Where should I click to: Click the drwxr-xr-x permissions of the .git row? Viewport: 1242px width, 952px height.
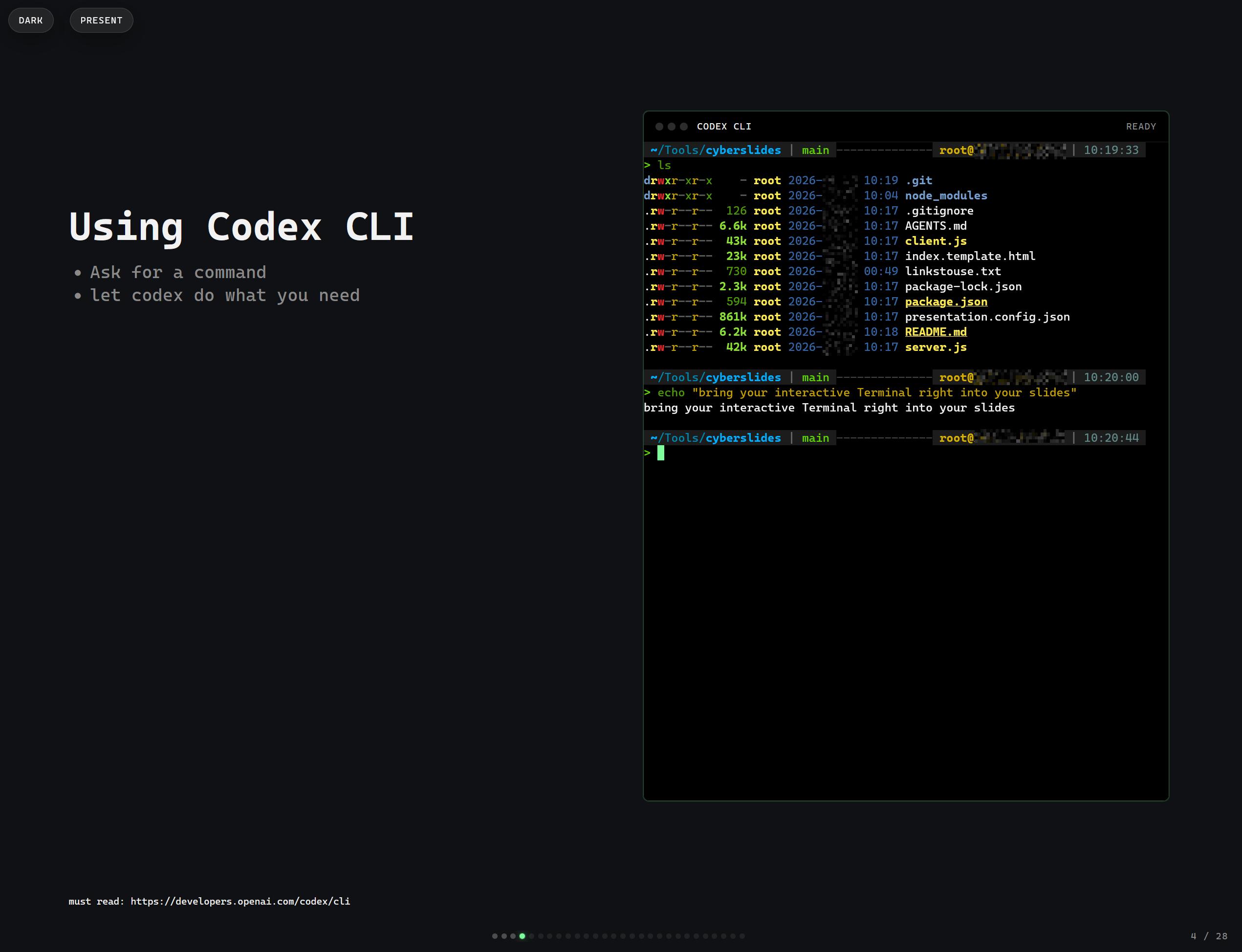point(677,180)
